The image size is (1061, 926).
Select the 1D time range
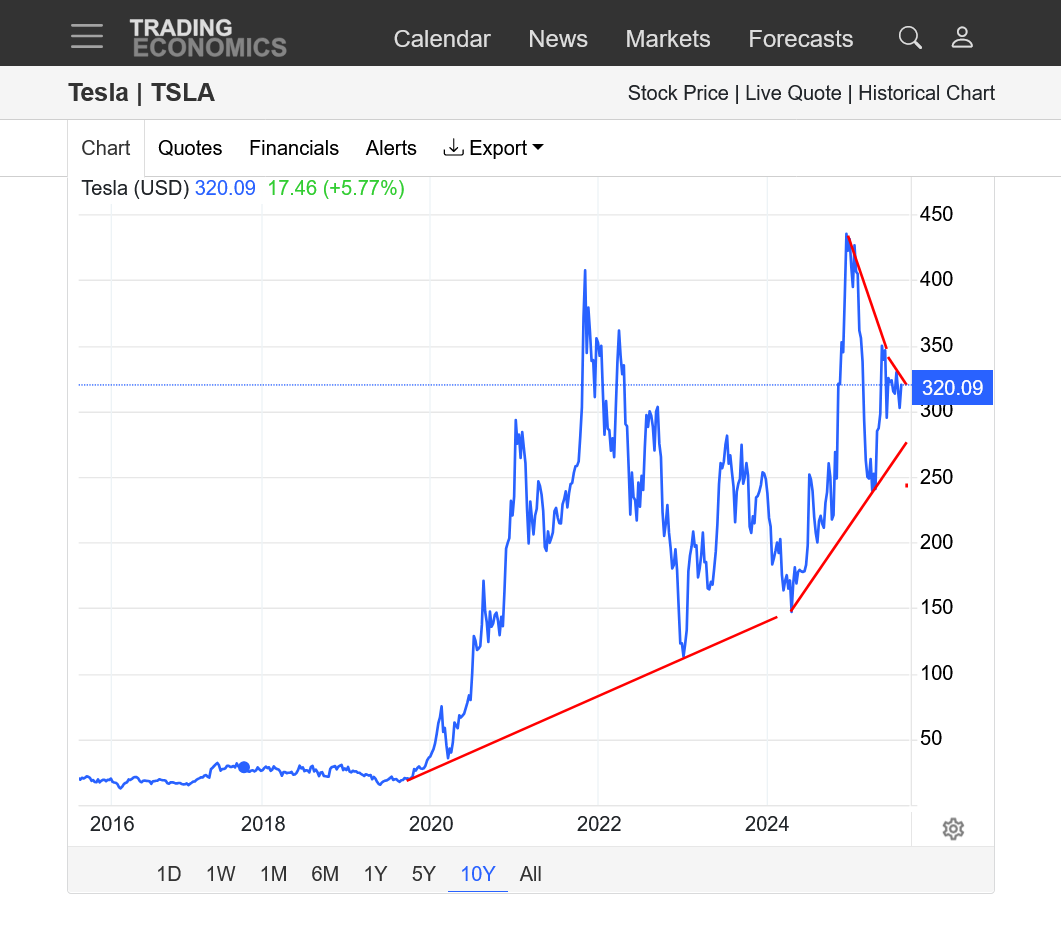[x=168, y=873]
